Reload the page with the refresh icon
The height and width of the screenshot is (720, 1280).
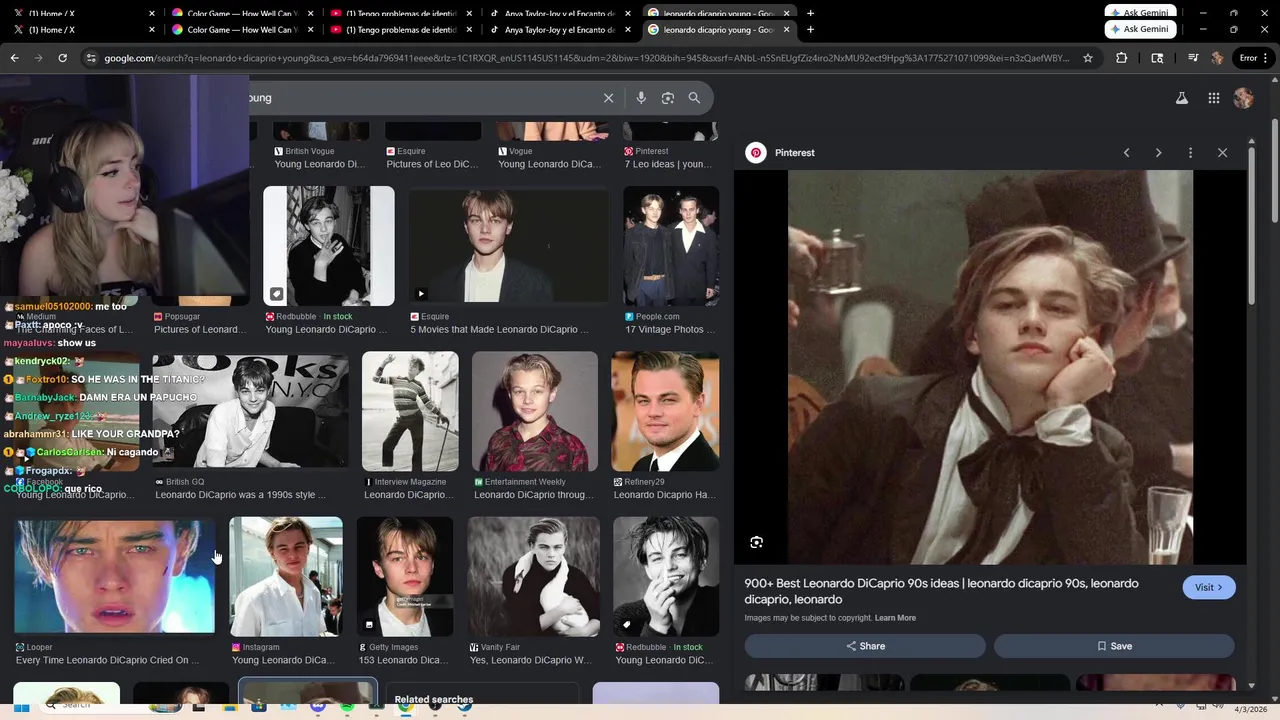click(x=62, y=58)
